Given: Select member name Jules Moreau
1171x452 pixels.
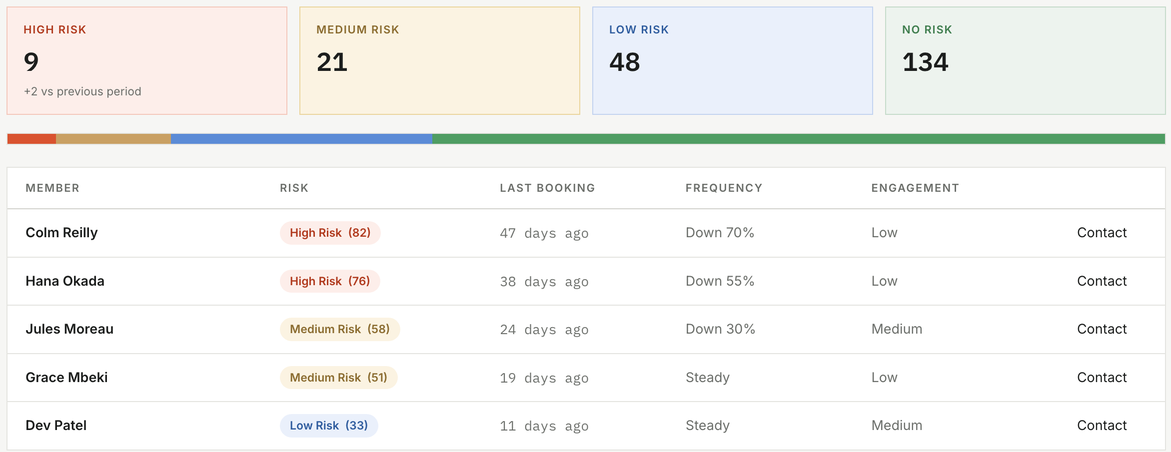Looking at the screenshot, I should point(69,329).
